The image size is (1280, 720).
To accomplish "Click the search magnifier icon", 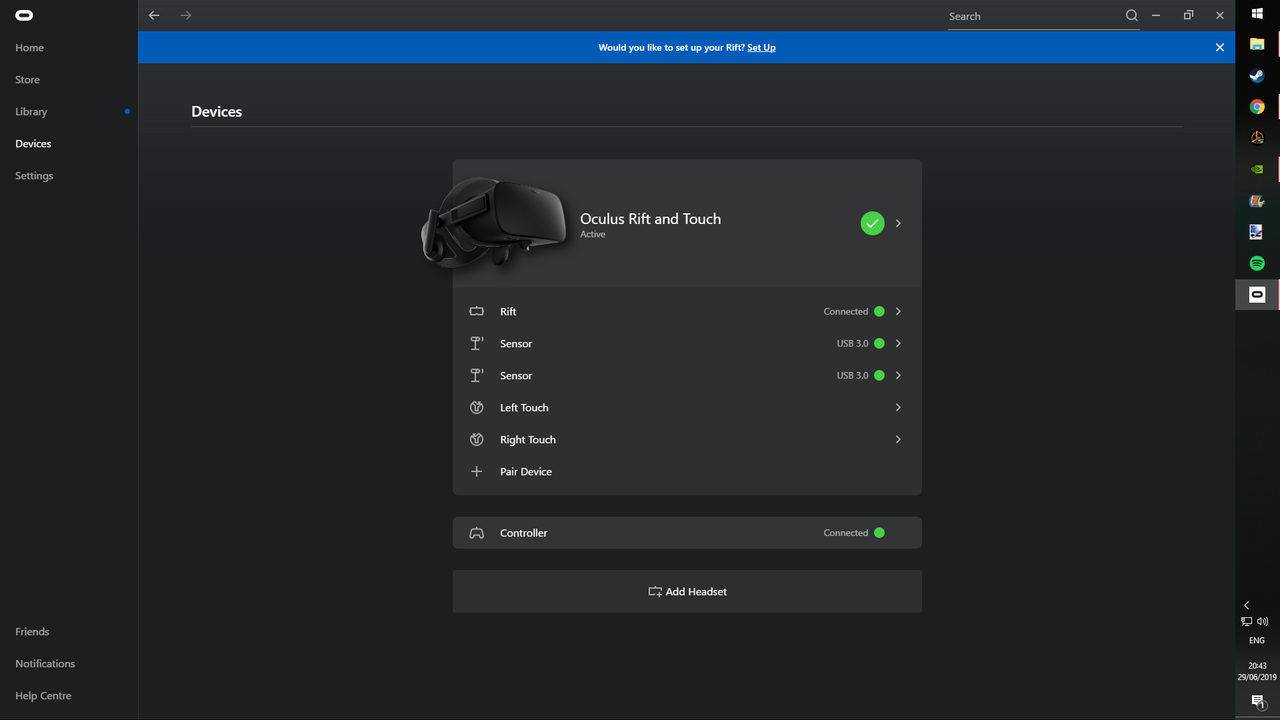I will click(1131, 15).
